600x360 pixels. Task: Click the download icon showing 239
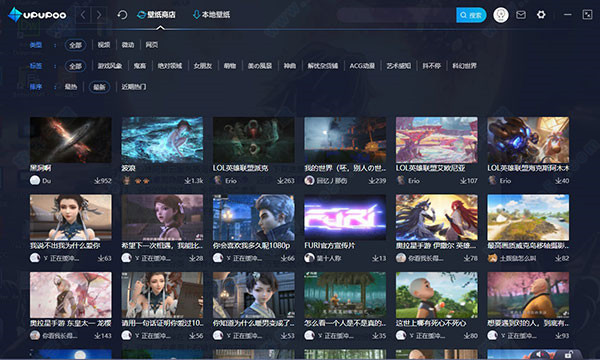[372, 181]
